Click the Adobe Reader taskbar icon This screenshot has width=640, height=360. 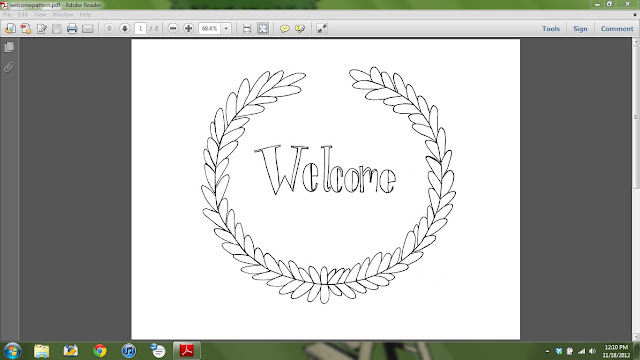187,351
